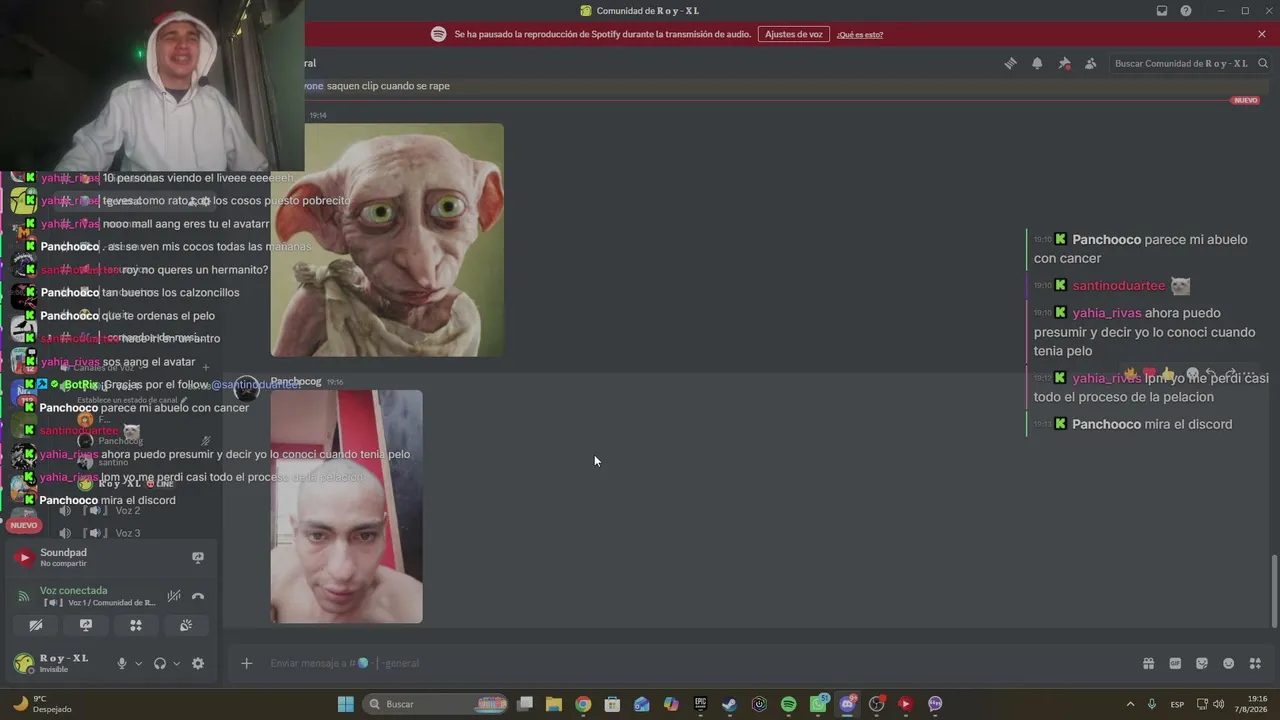Toggle headphone deafen beside Roy-XL
Screen dimensions: 1280x720
click(159, 663)
